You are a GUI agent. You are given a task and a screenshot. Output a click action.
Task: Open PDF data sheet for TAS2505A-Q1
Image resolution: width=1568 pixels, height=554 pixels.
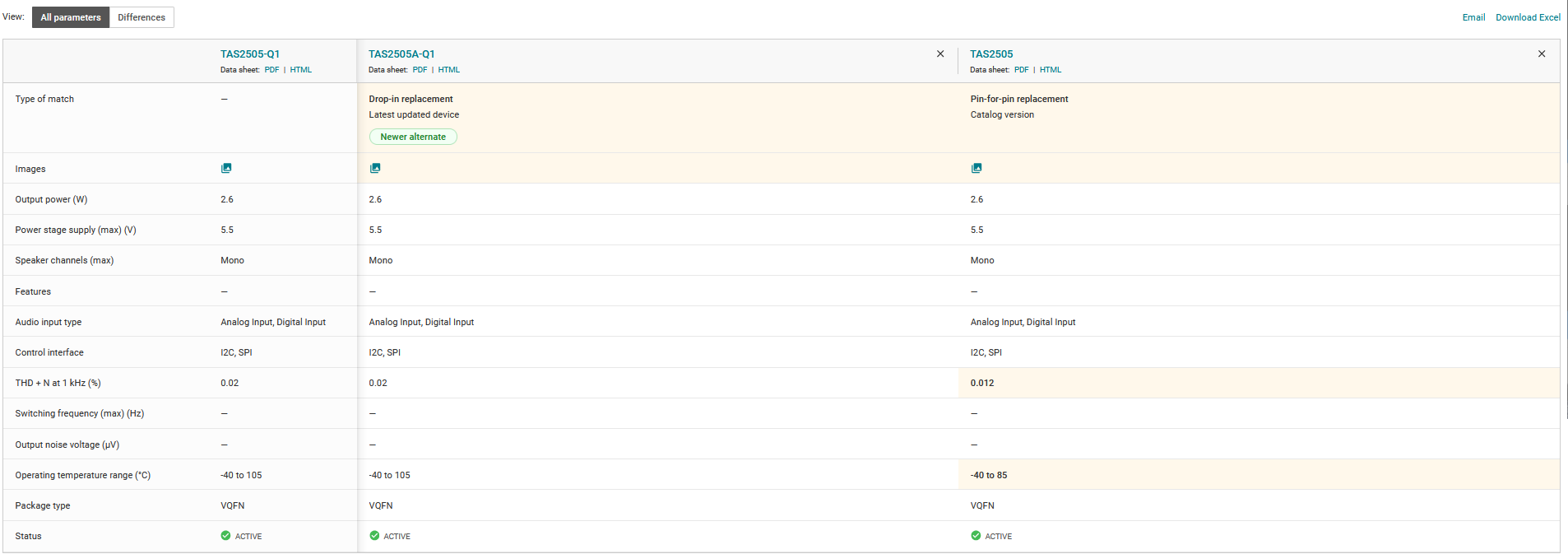pos(420,70)
